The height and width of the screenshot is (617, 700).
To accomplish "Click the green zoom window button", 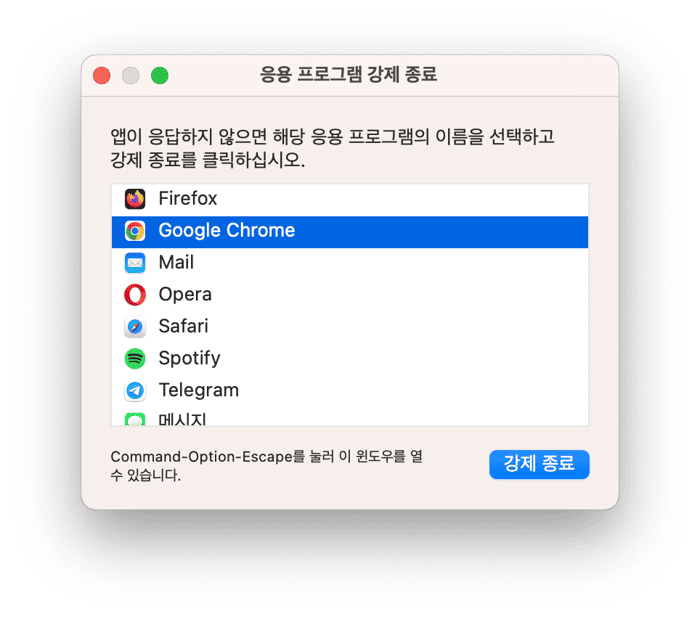I will [x=160, y=75].
